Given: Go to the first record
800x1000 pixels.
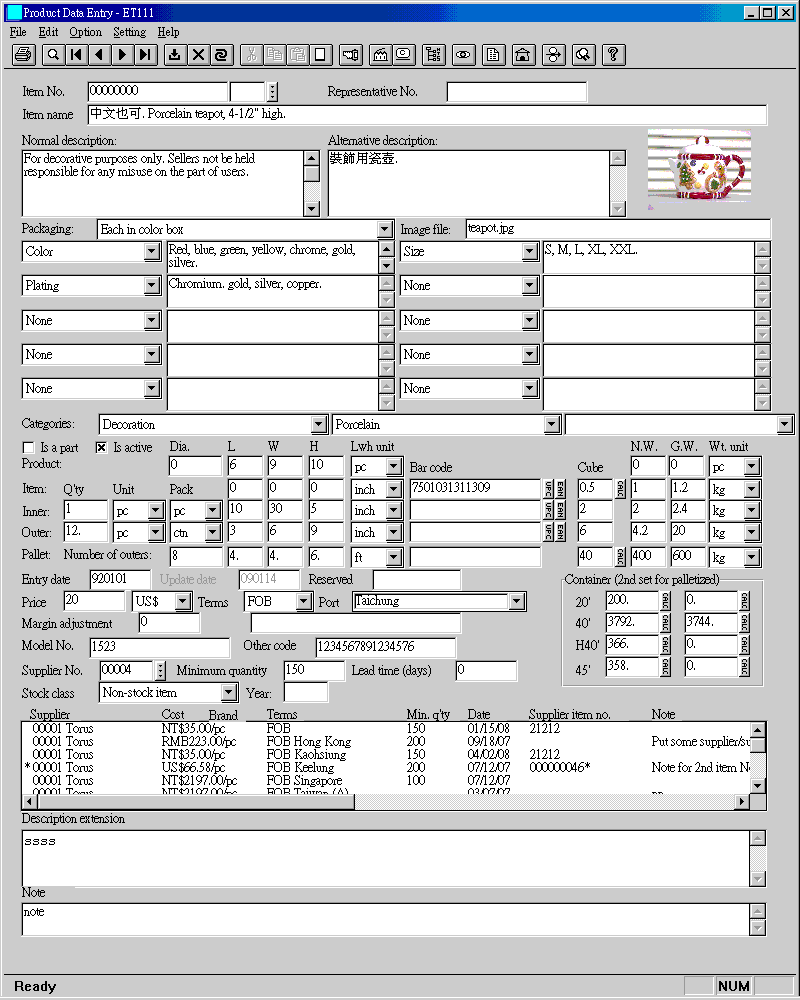Looking at the screenshot, I should 77,55.
